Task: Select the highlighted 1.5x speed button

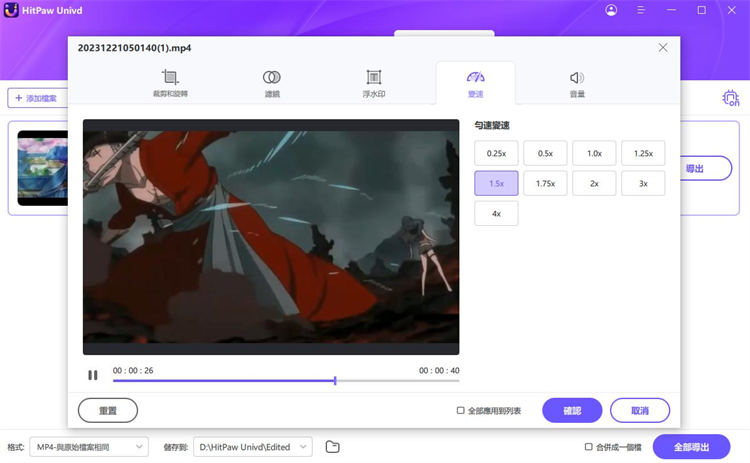Action: pos(496,183)
